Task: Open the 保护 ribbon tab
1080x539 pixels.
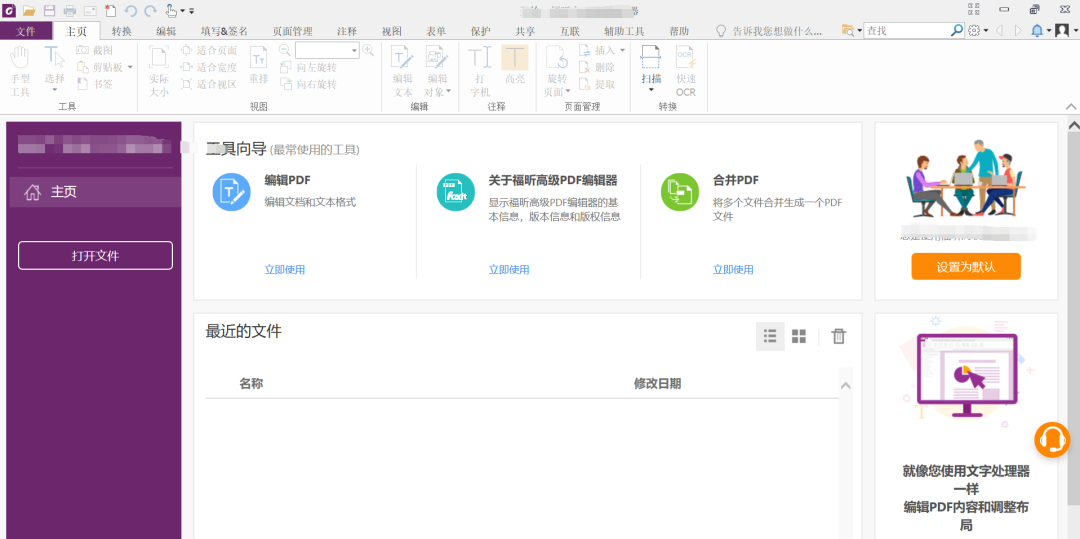Action: tap(481, 31)
